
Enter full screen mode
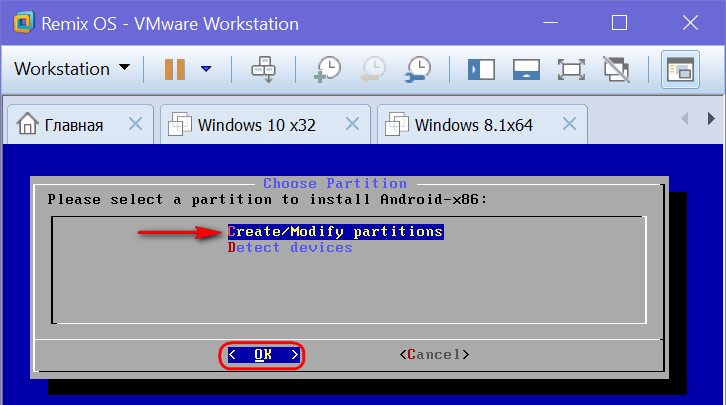tap(571, 70)
